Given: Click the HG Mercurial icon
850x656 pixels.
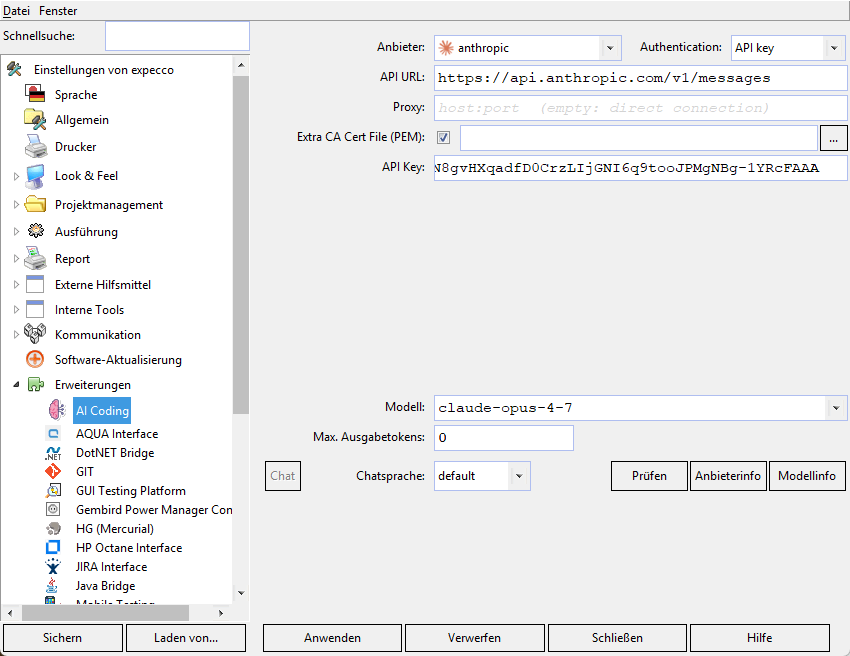Looking at the screenshot, I should 53,528.
